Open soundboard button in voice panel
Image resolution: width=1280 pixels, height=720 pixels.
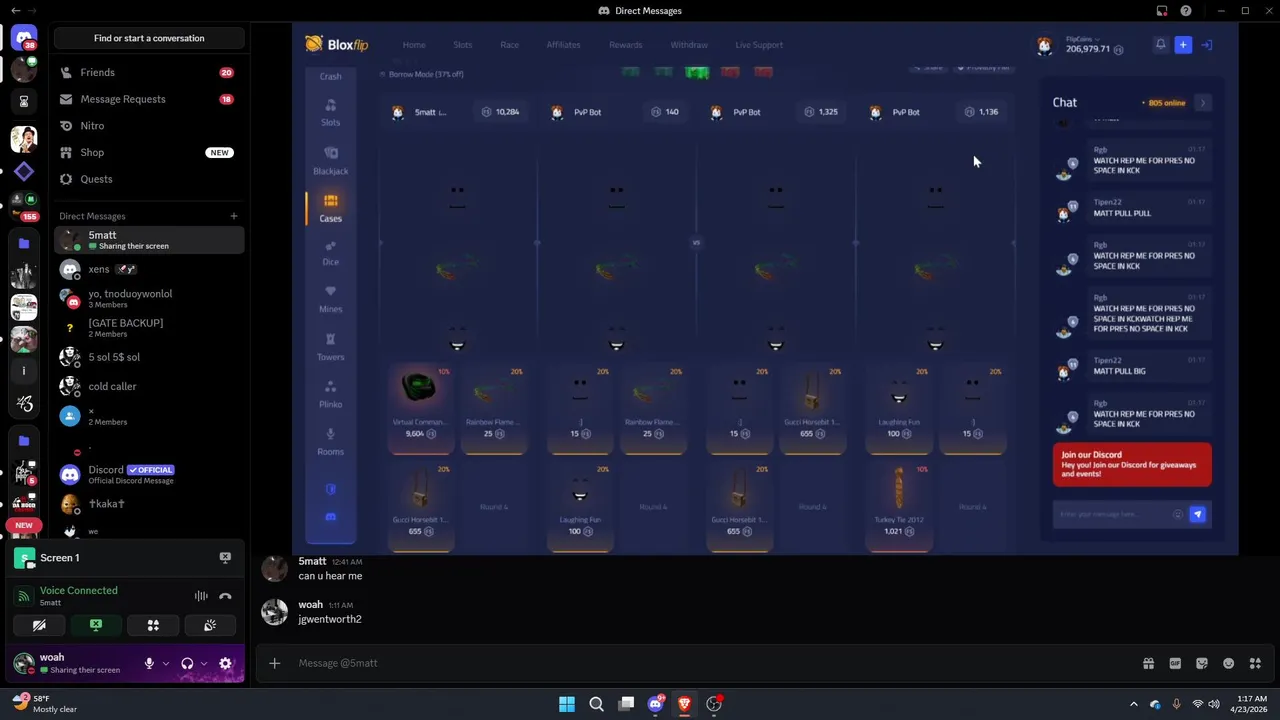point(210,625)
